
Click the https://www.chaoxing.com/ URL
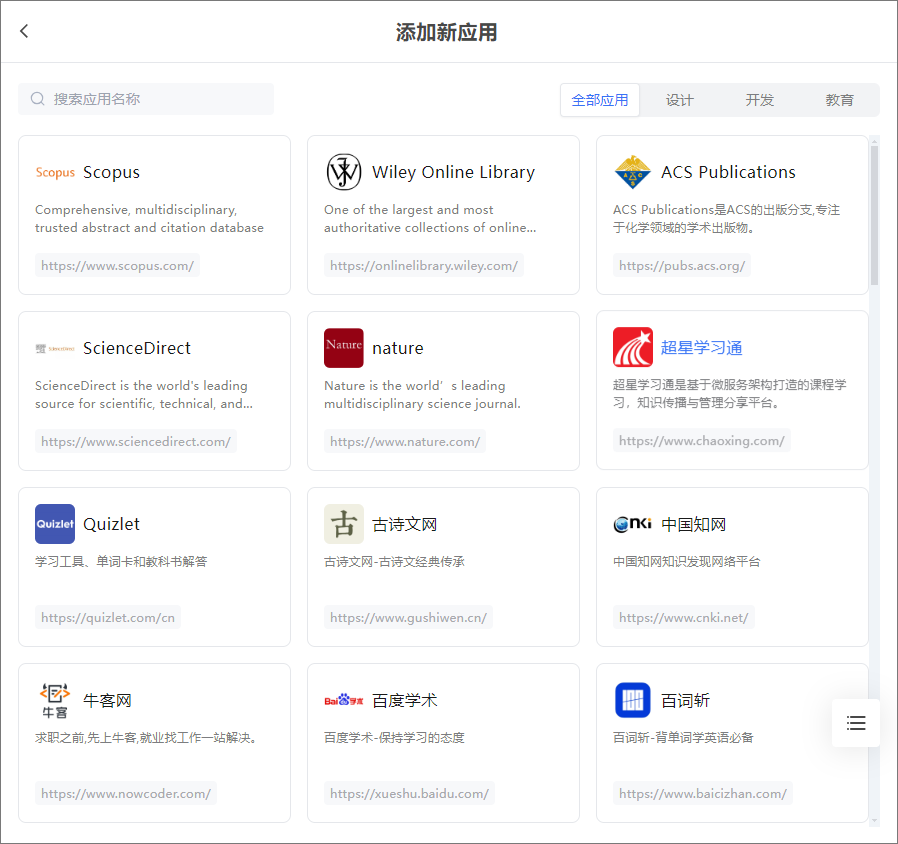click(x=702, y=440)
